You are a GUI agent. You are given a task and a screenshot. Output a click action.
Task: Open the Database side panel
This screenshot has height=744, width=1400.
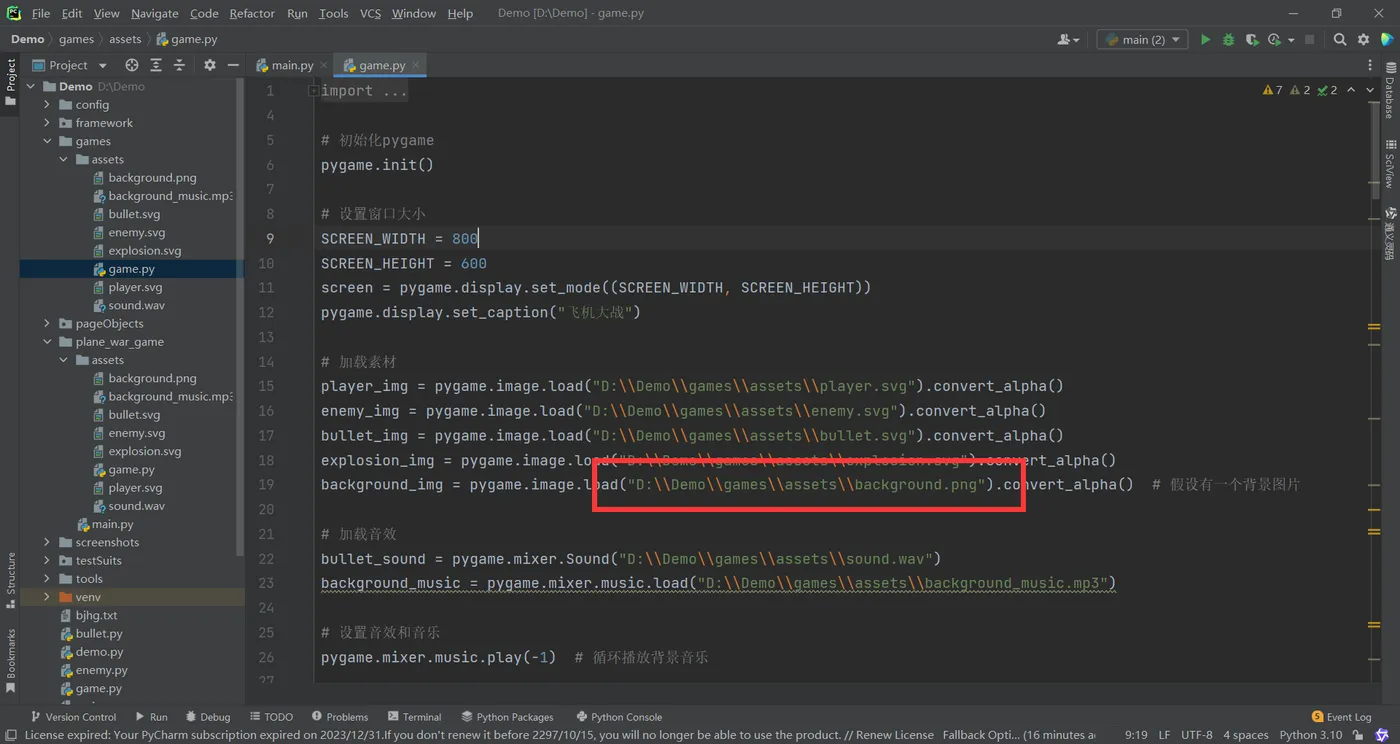click(x=1390, y=91)
